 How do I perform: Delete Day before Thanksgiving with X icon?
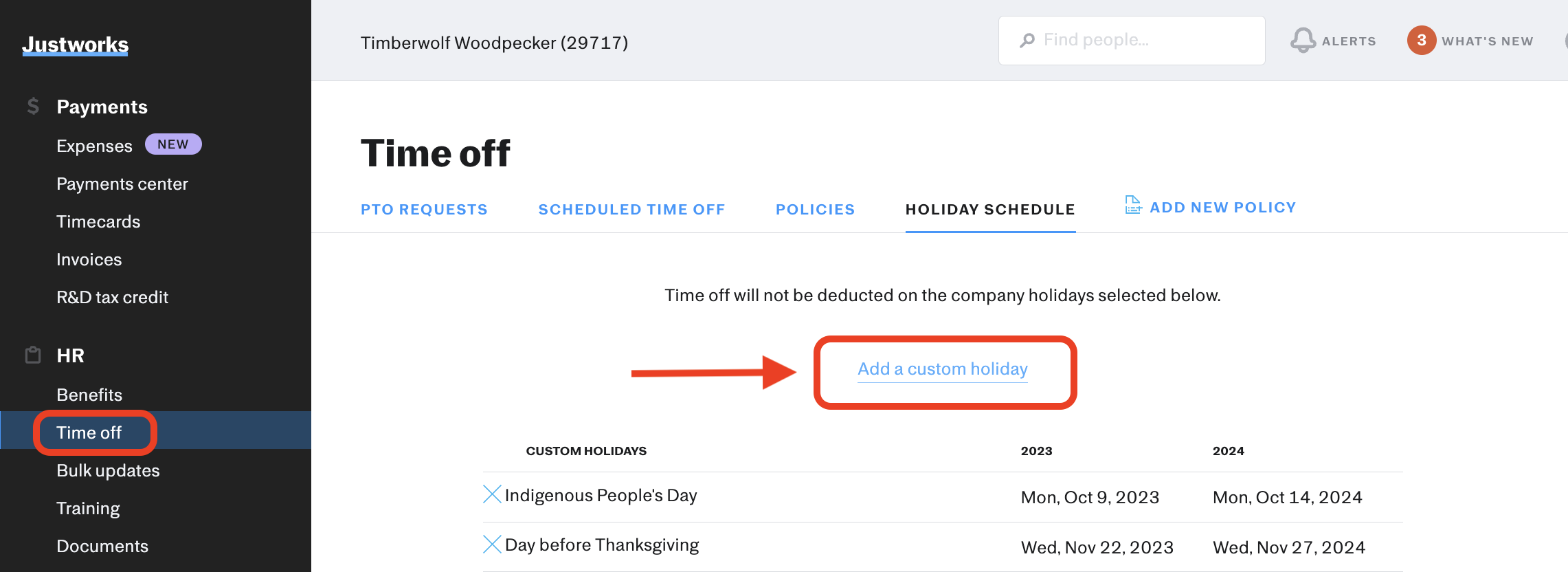pos(492,544)
